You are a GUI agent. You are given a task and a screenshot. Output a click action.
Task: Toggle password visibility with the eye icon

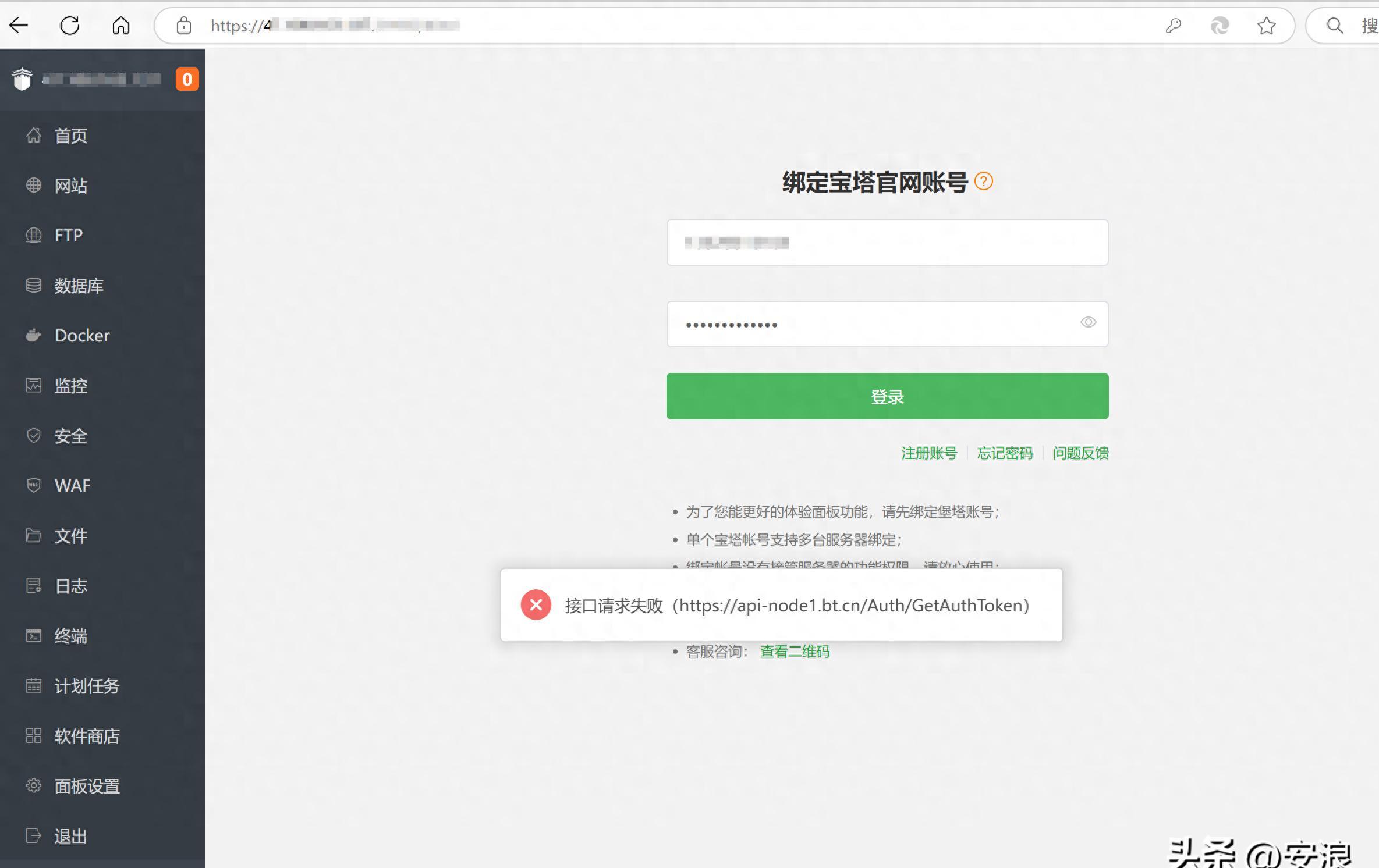1088,322
